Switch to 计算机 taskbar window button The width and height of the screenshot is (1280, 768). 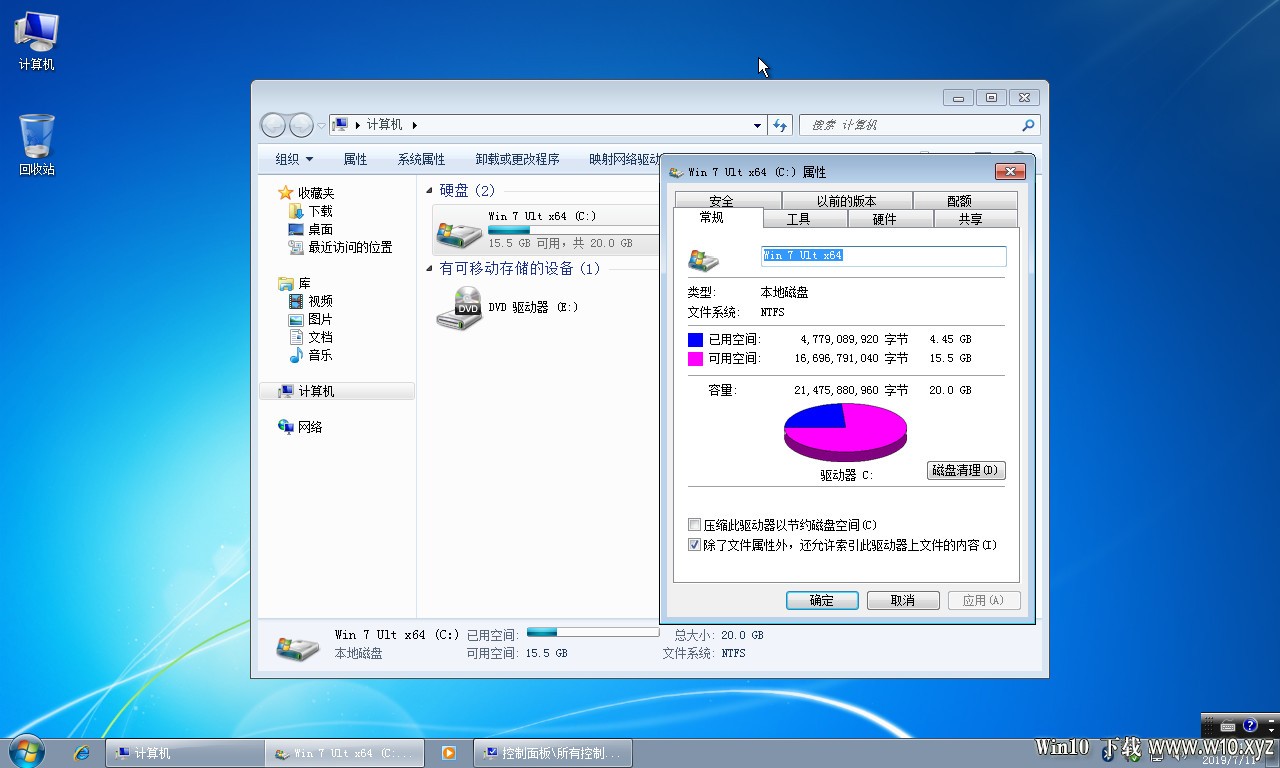(184, 753)
